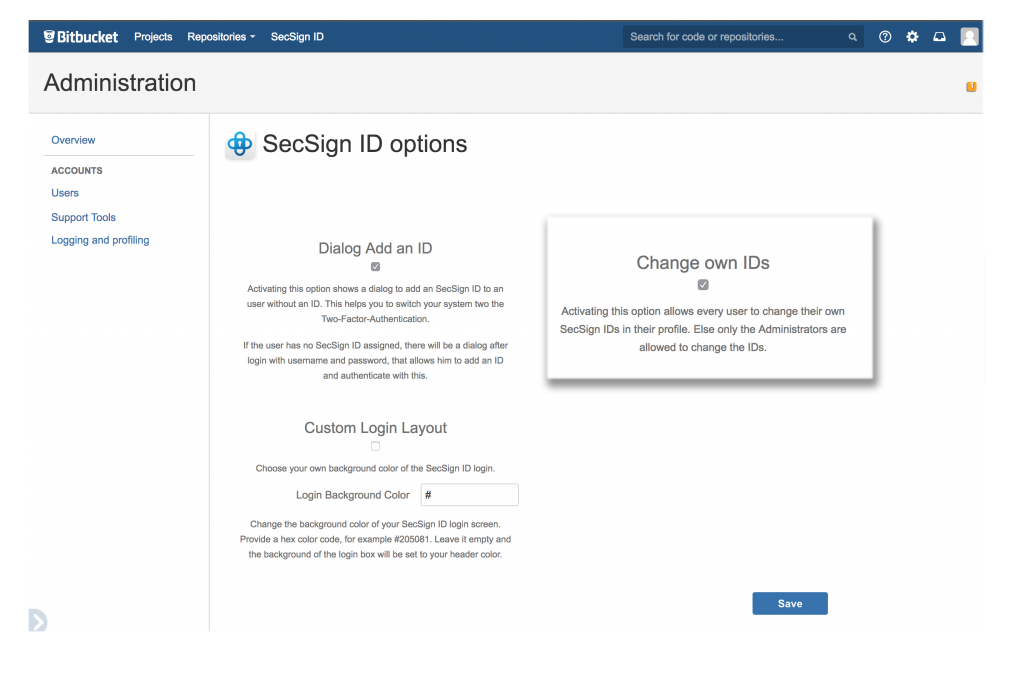Click the Login Background Color input field

469,494
